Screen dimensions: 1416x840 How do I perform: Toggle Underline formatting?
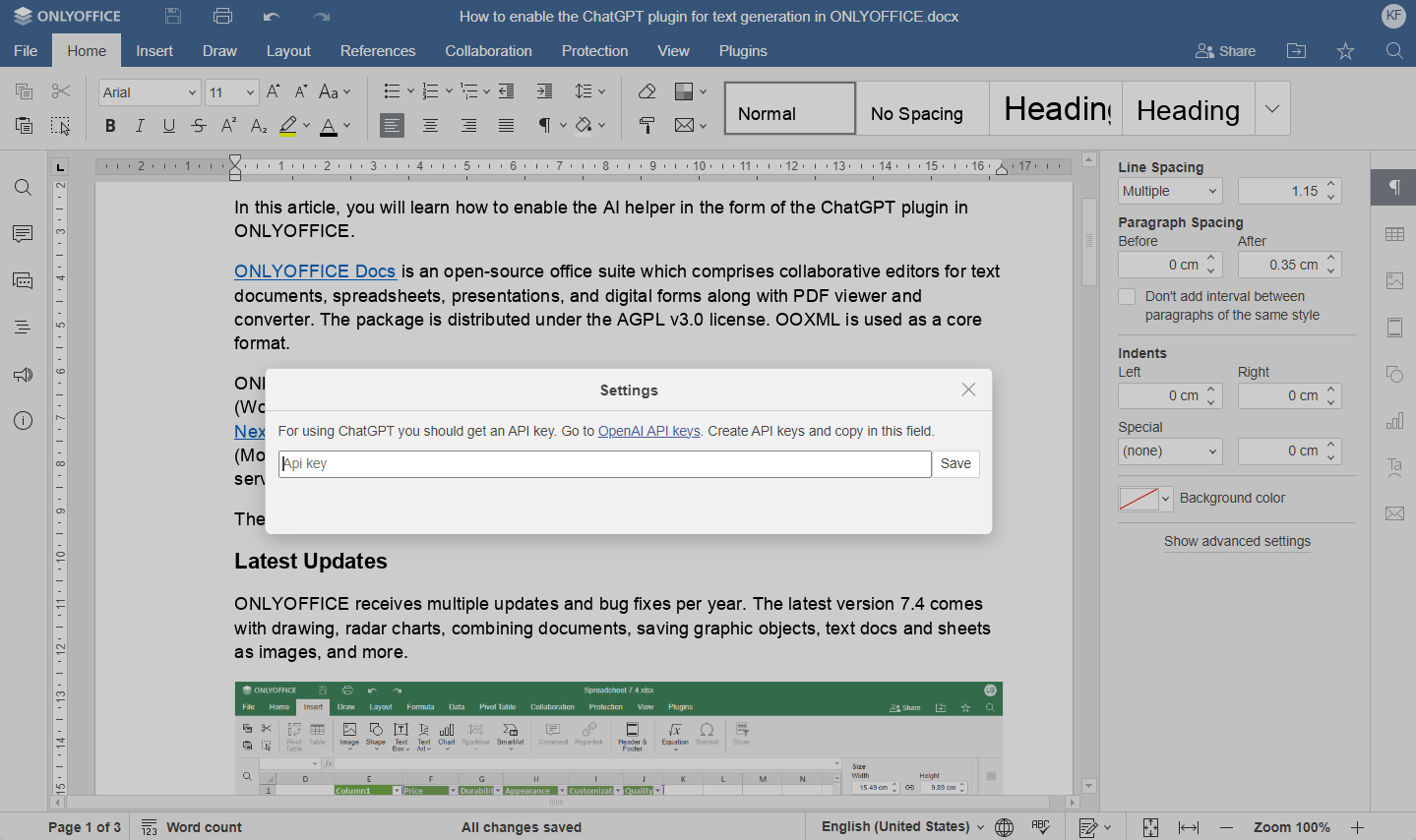169,126
